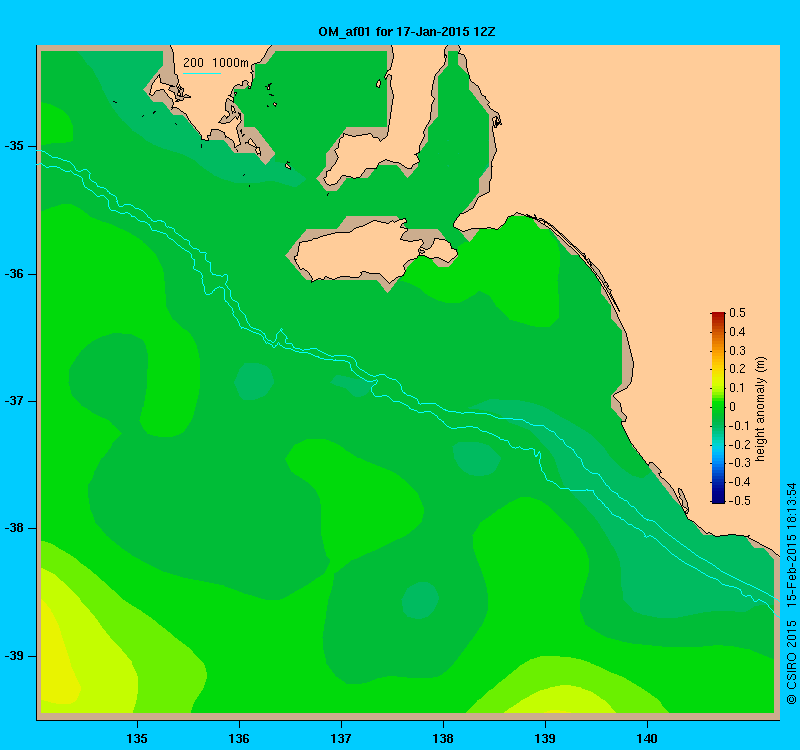Click the 135 longitude axis label
This screenshot has height=750, width=800.
(x=137, y=738)
